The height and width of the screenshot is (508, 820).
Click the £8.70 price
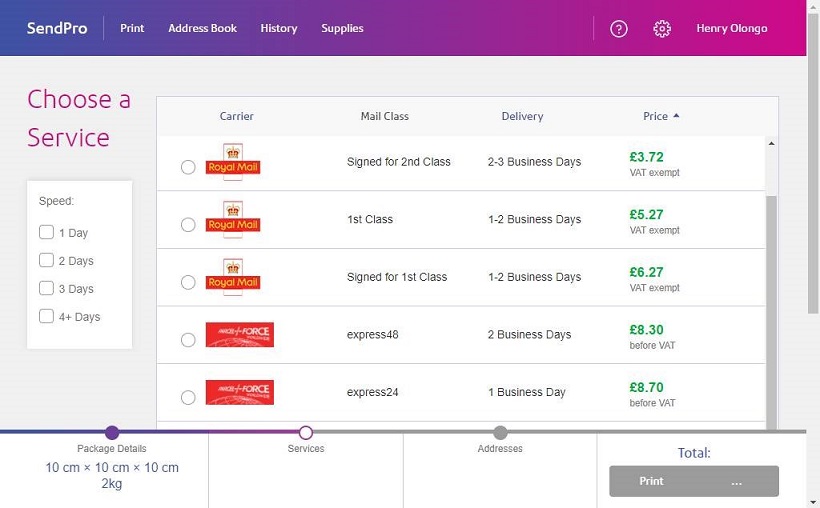coord(646,387)
